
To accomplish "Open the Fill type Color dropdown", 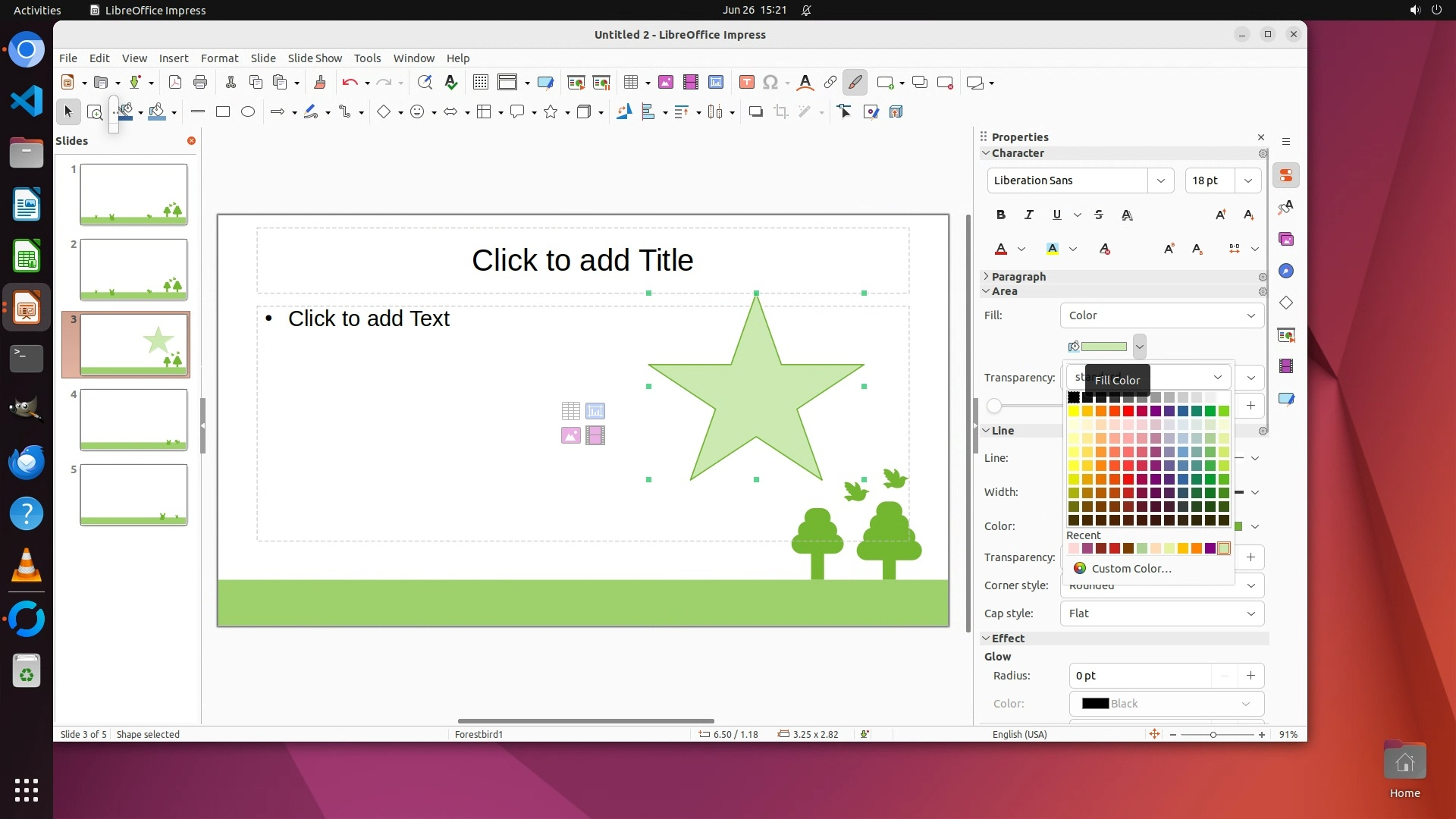I will tap(1161, 315).
